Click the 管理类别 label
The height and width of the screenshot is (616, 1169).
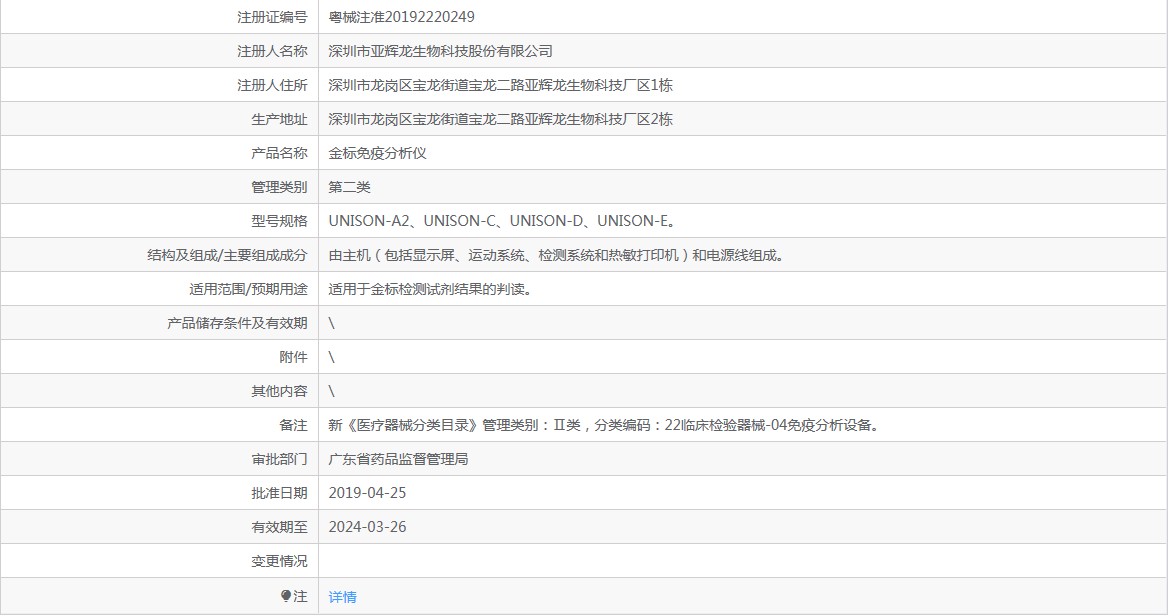[x=279, y=187]
